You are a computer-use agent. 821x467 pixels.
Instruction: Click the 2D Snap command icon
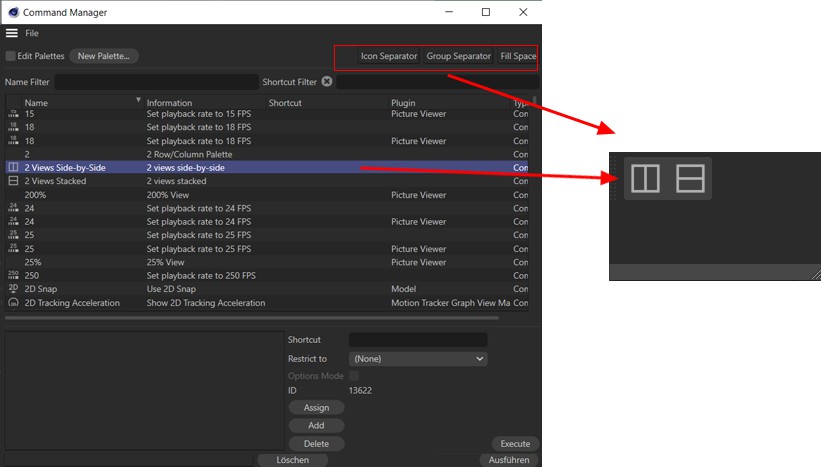[x=13, y=289]
